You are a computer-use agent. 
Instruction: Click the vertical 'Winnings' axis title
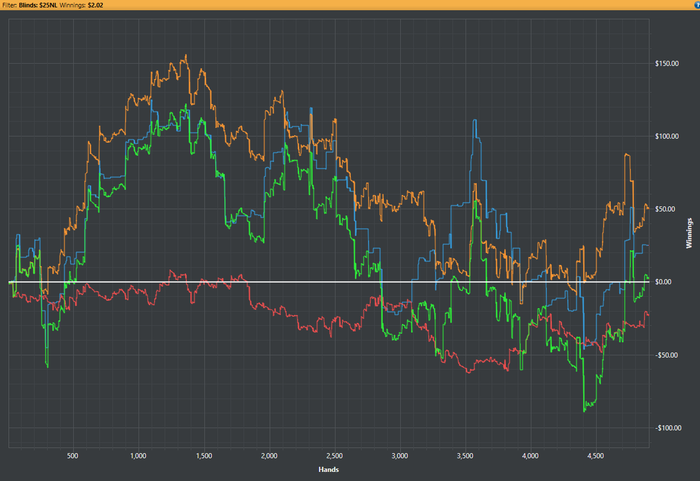pyautogui.click(x=689, y=233)
